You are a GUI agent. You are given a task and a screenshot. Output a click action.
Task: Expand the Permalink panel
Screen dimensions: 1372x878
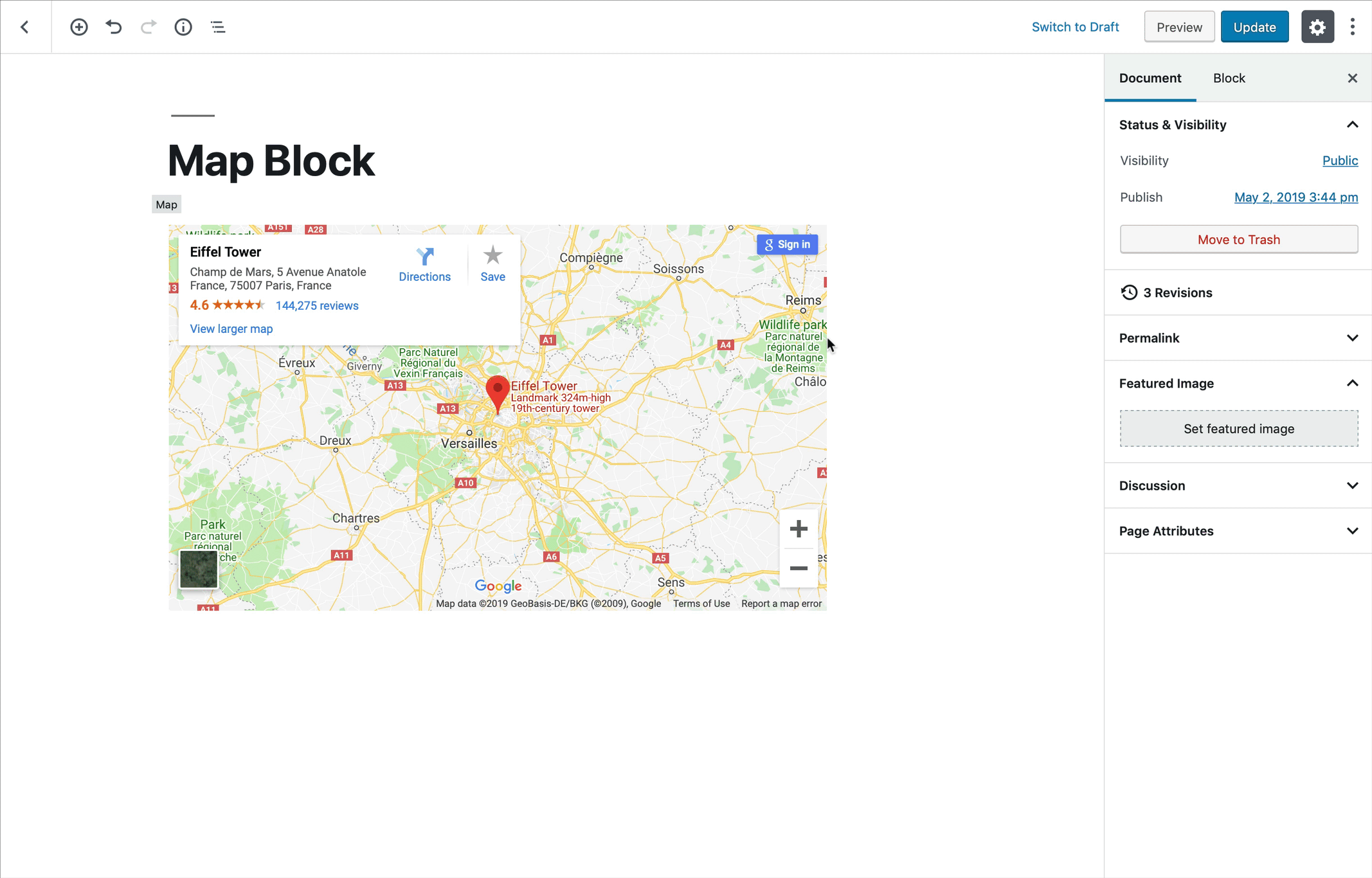[x=1238, y=338]
